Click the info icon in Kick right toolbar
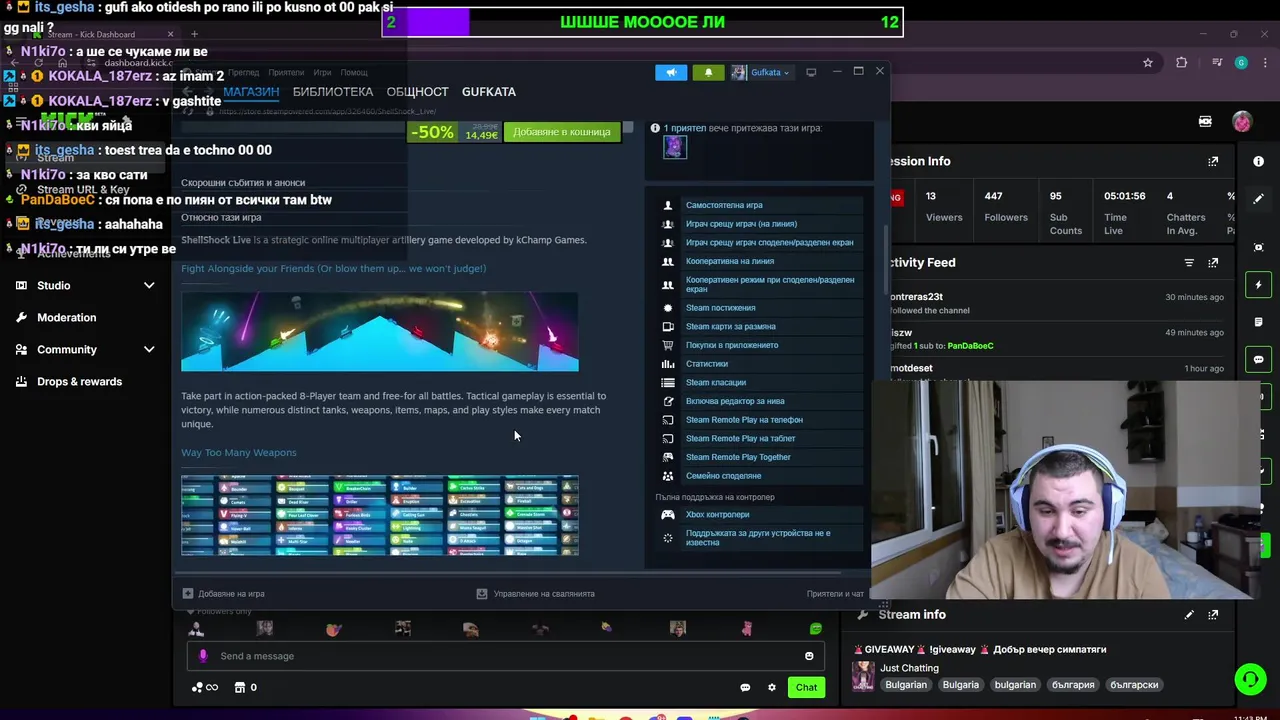 click(x=1258, y=161)
